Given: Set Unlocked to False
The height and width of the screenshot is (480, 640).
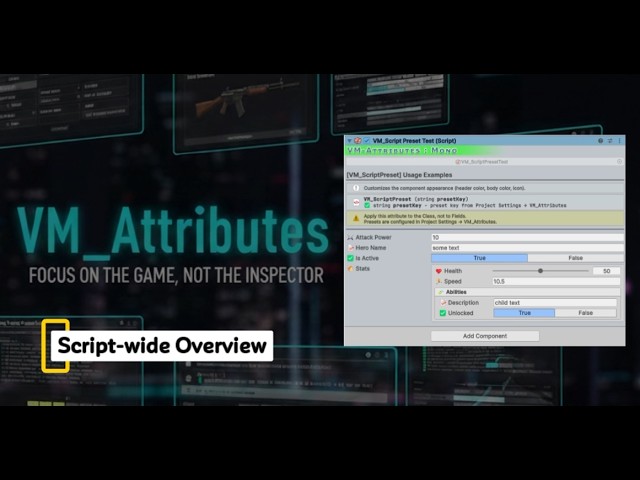Looking at the screenshot, I should pos(586,313).
